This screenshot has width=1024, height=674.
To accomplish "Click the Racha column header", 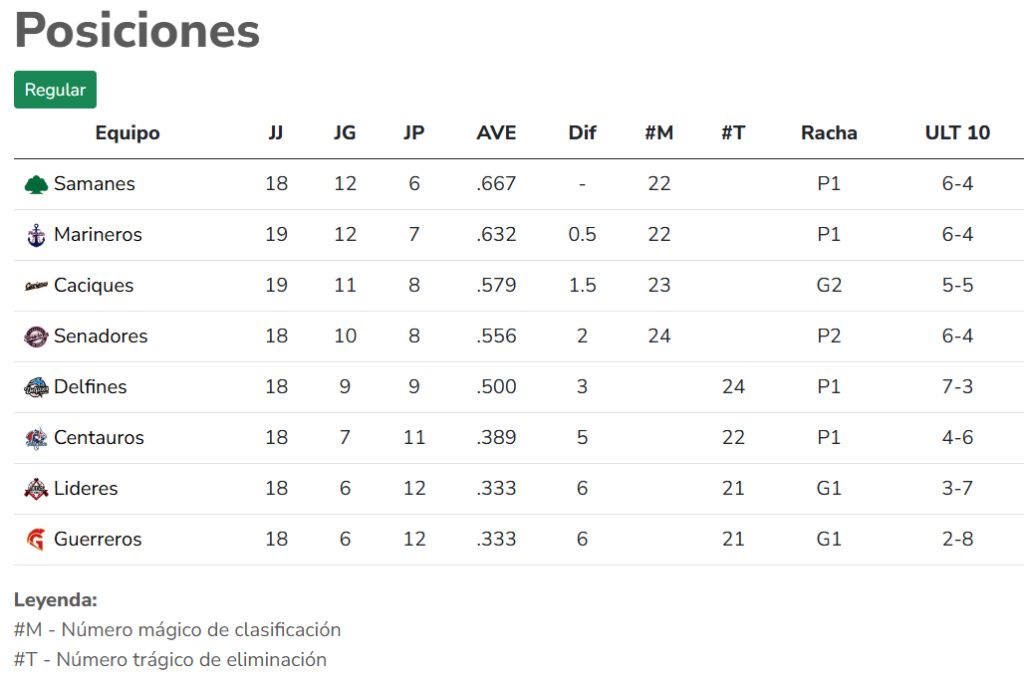I will (x=829, y=133).
